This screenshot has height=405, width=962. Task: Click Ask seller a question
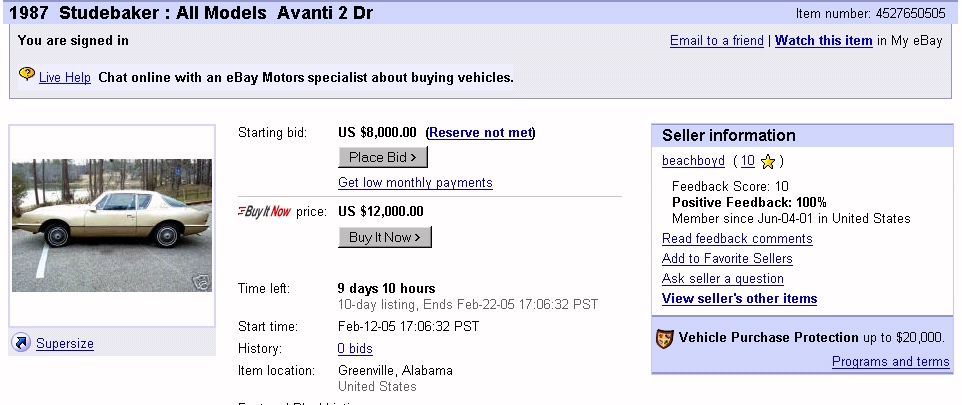pos(722,279)
